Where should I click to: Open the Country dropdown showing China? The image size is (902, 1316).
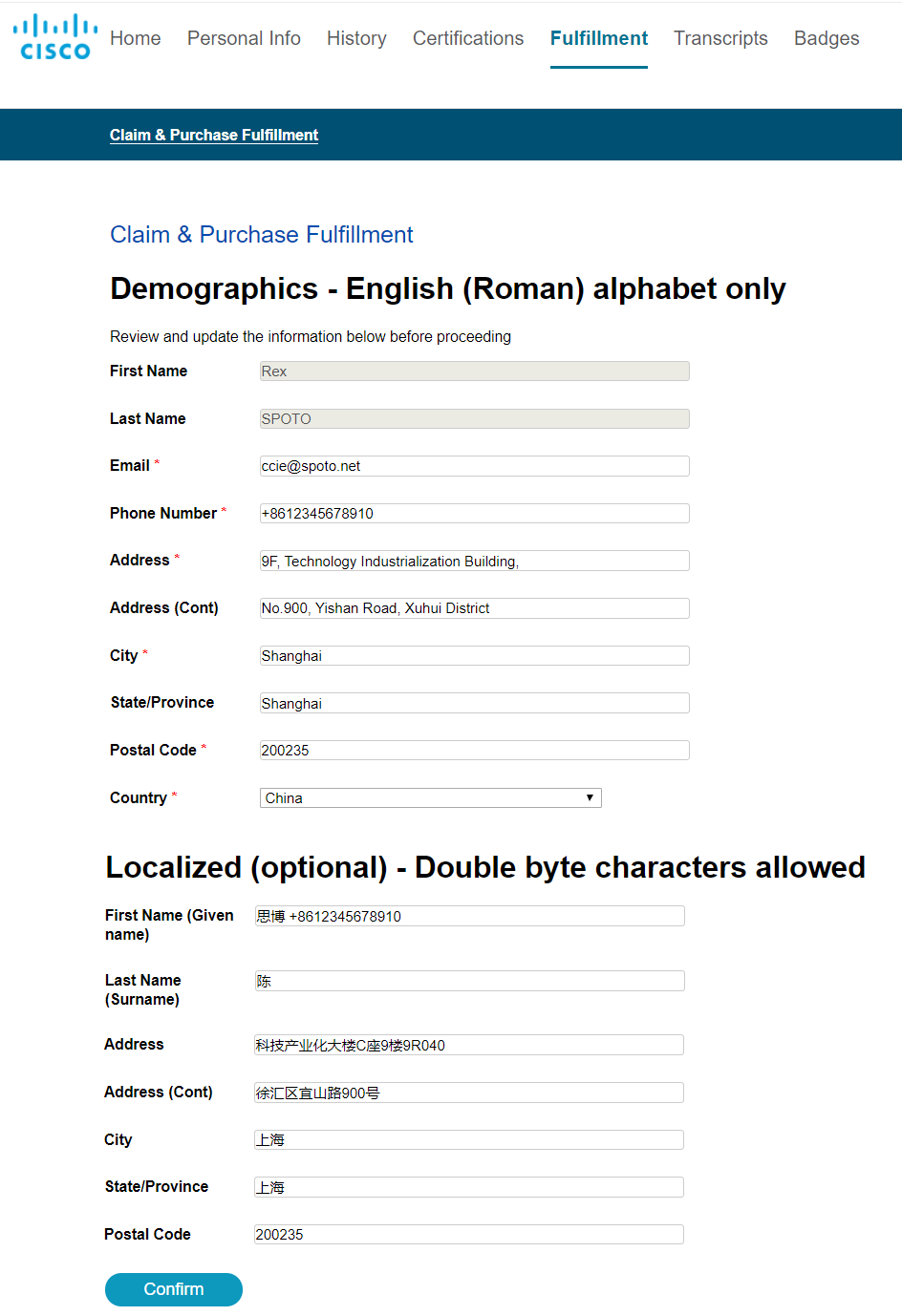pyautogui.click(x=431, y=797)
